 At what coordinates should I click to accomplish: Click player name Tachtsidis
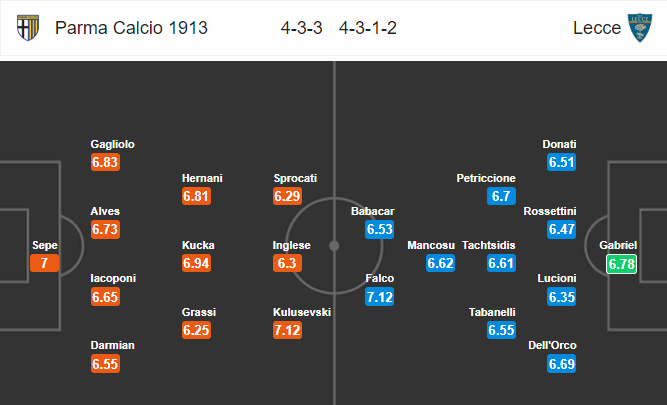click(489, 245)
